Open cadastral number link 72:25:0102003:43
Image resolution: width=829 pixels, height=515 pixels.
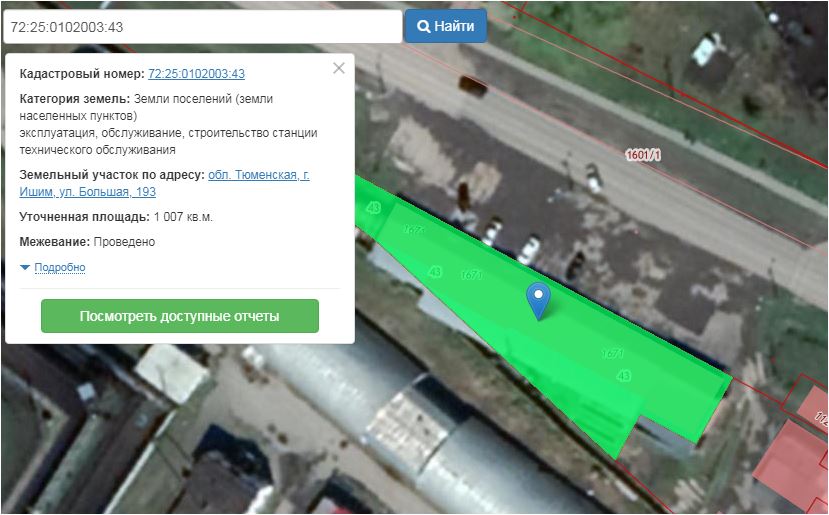click(x=196, y=73)
